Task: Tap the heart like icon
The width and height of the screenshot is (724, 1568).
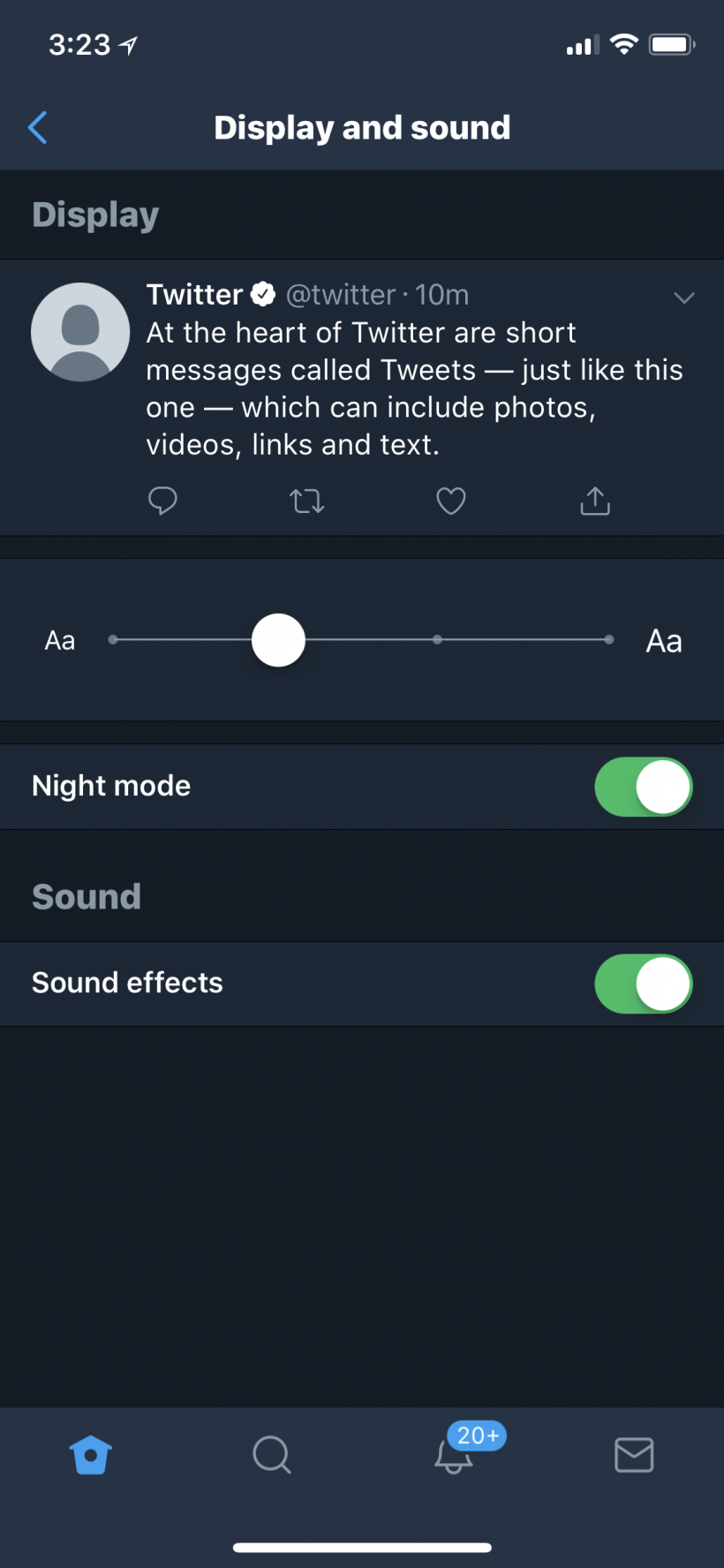Action: click(x=451, y=501)
